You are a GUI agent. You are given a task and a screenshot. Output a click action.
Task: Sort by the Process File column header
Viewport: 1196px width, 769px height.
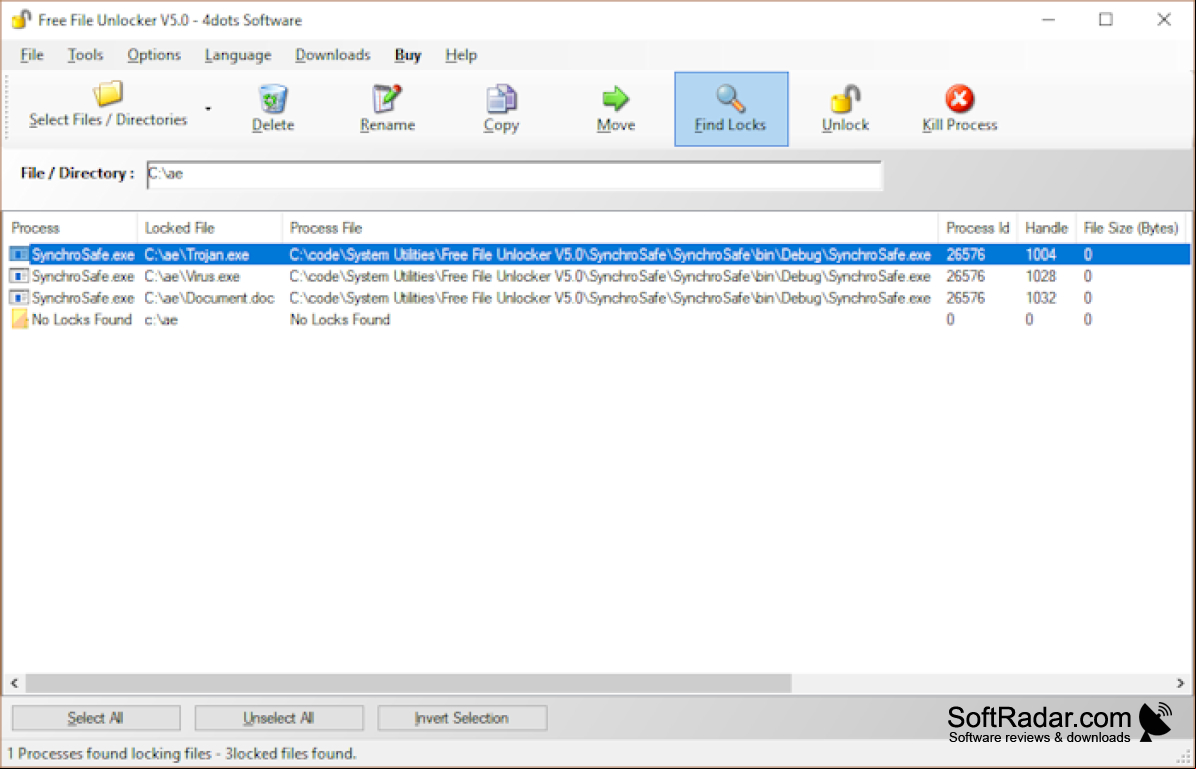coord(610,228)
